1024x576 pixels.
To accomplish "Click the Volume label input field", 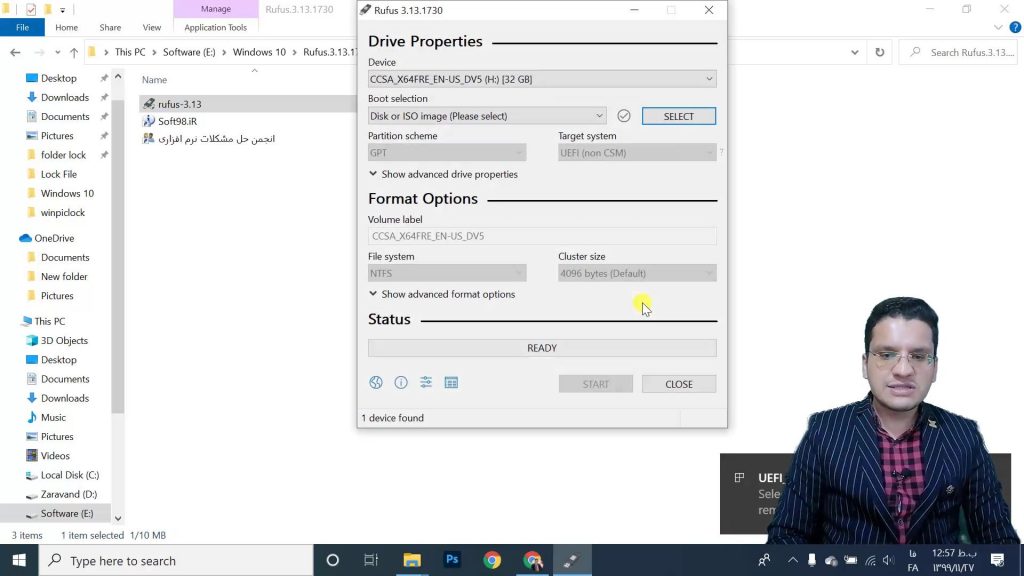I will coord(542,236).
